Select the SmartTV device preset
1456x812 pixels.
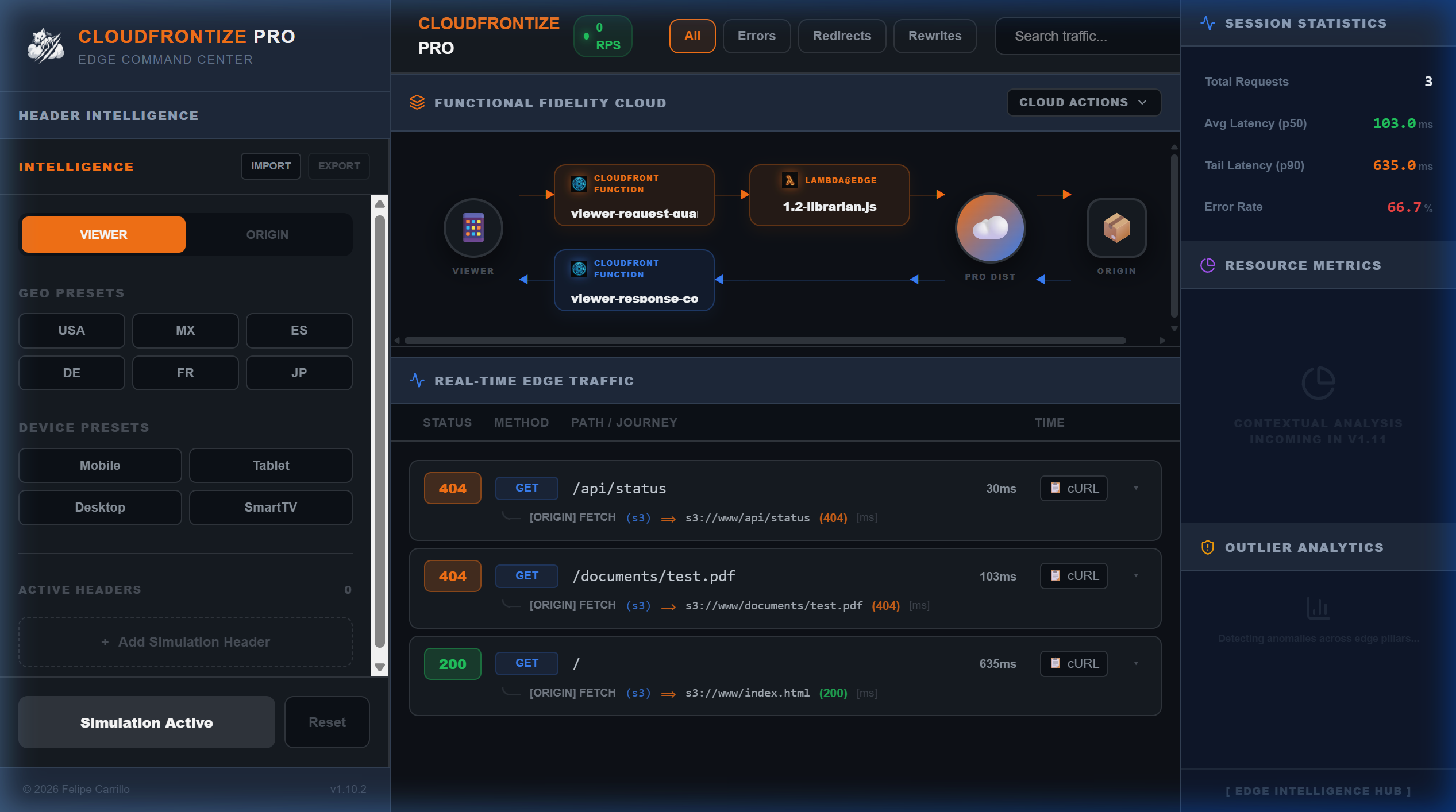[x=271, y=508]
